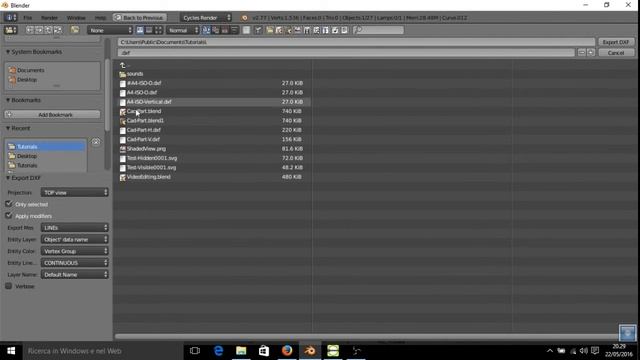Open the Projection TOP view dropdown
The height and width of the screenshot is (360, 640).
coord(74,192)
